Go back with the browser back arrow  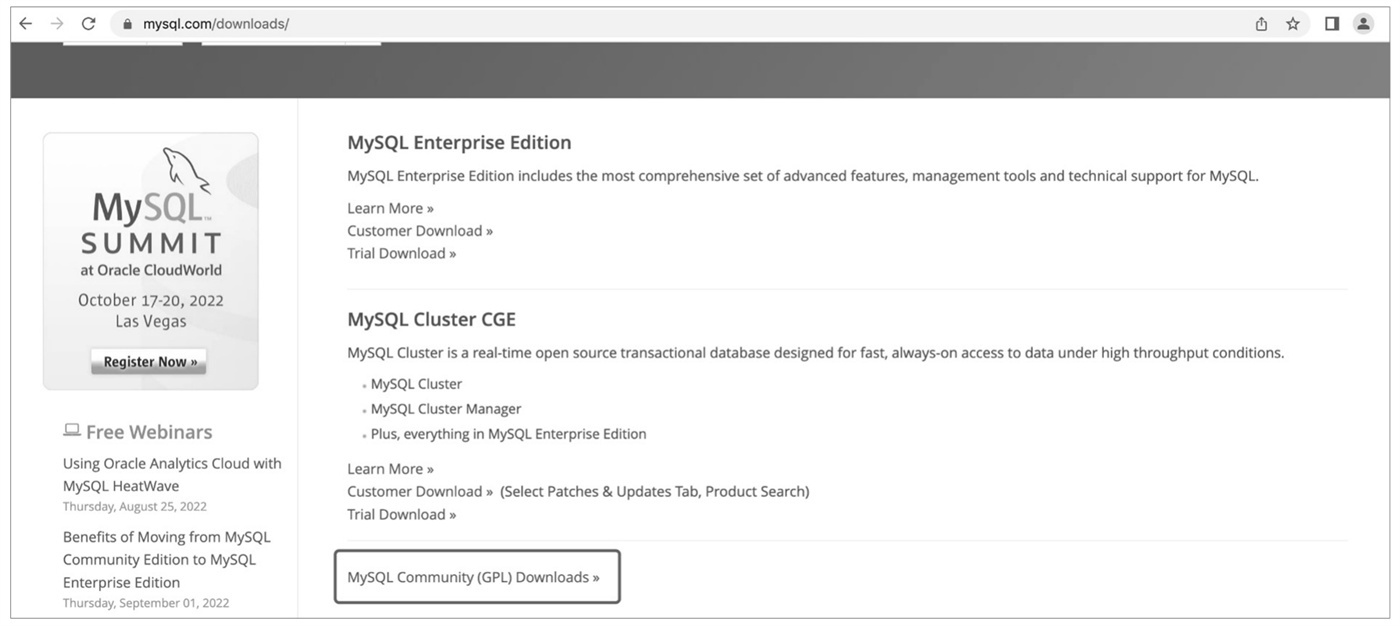[26, 24]
